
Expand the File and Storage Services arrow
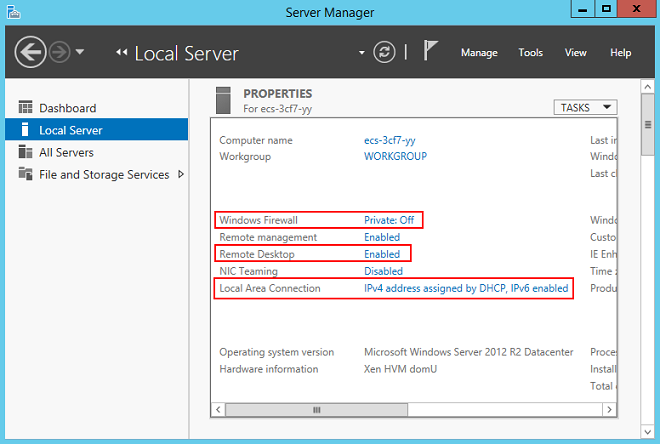click(181, 174)
